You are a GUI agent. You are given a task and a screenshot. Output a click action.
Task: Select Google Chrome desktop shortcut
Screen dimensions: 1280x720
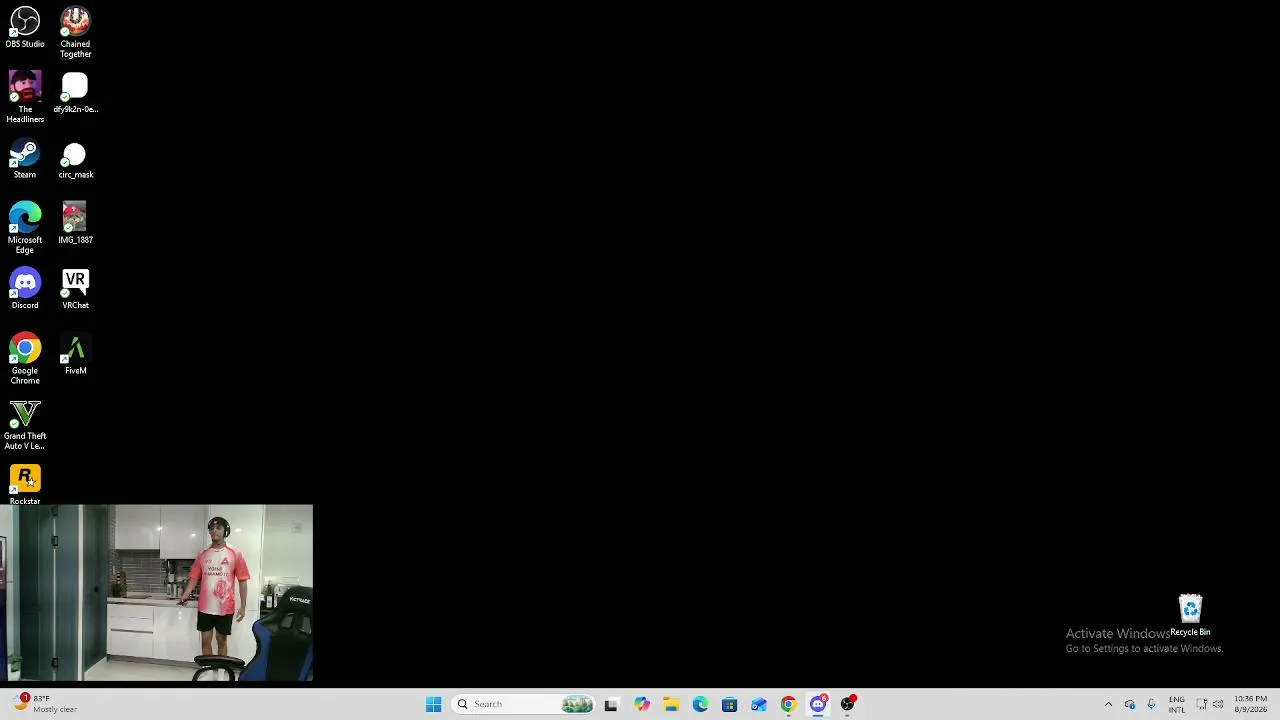25,359
